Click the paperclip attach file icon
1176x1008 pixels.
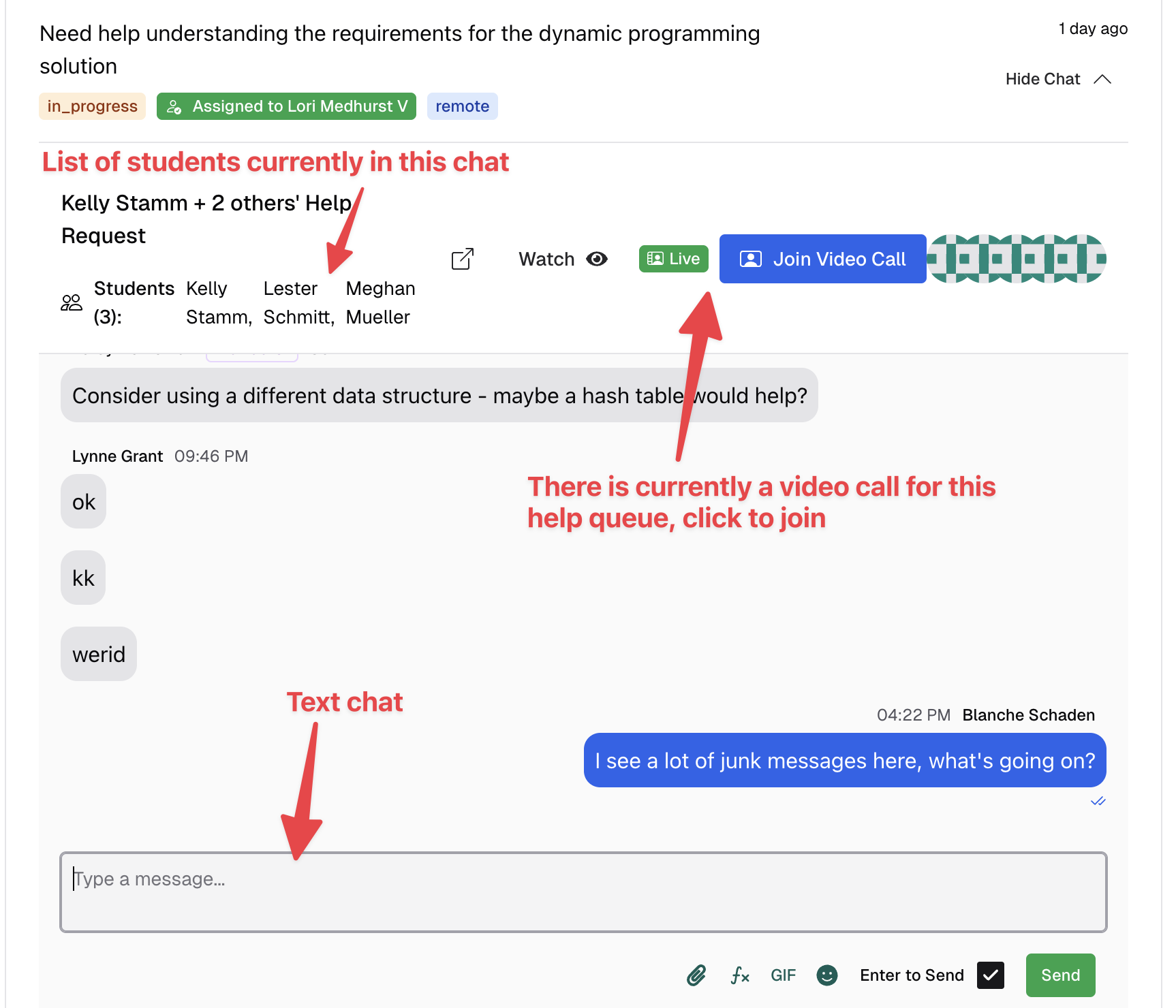(696, 975)
